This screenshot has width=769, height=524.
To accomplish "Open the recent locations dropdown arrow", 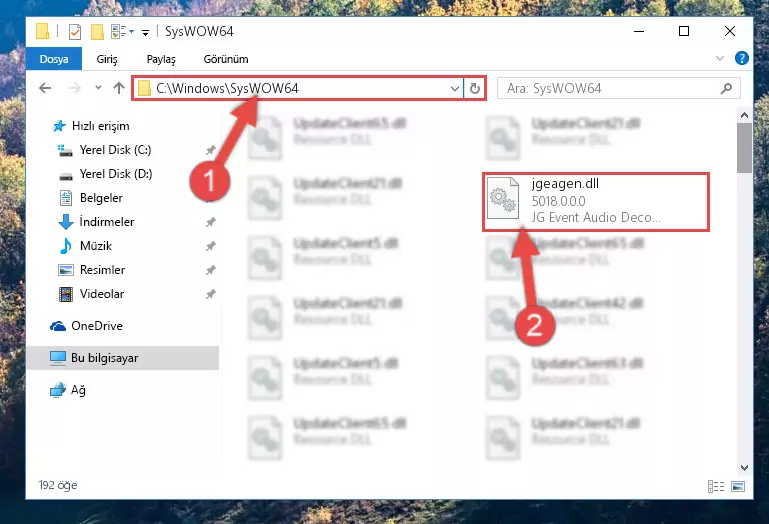I will (98, 88).
